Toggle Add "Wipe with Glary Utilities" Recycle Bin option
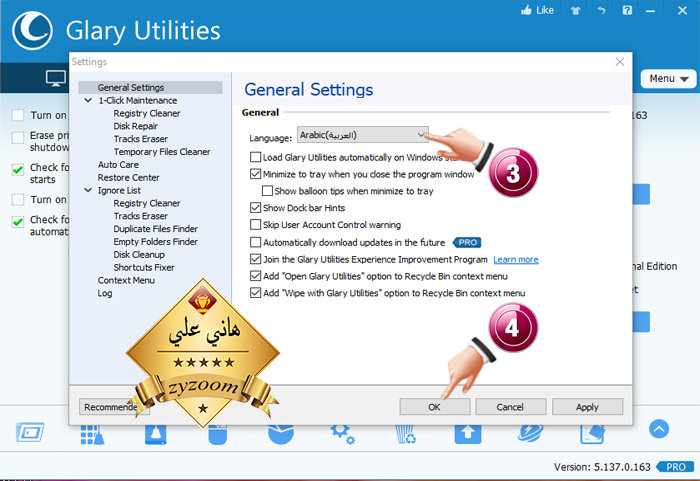The width and height of the screenshot is (700, 481). coord(255,293)
